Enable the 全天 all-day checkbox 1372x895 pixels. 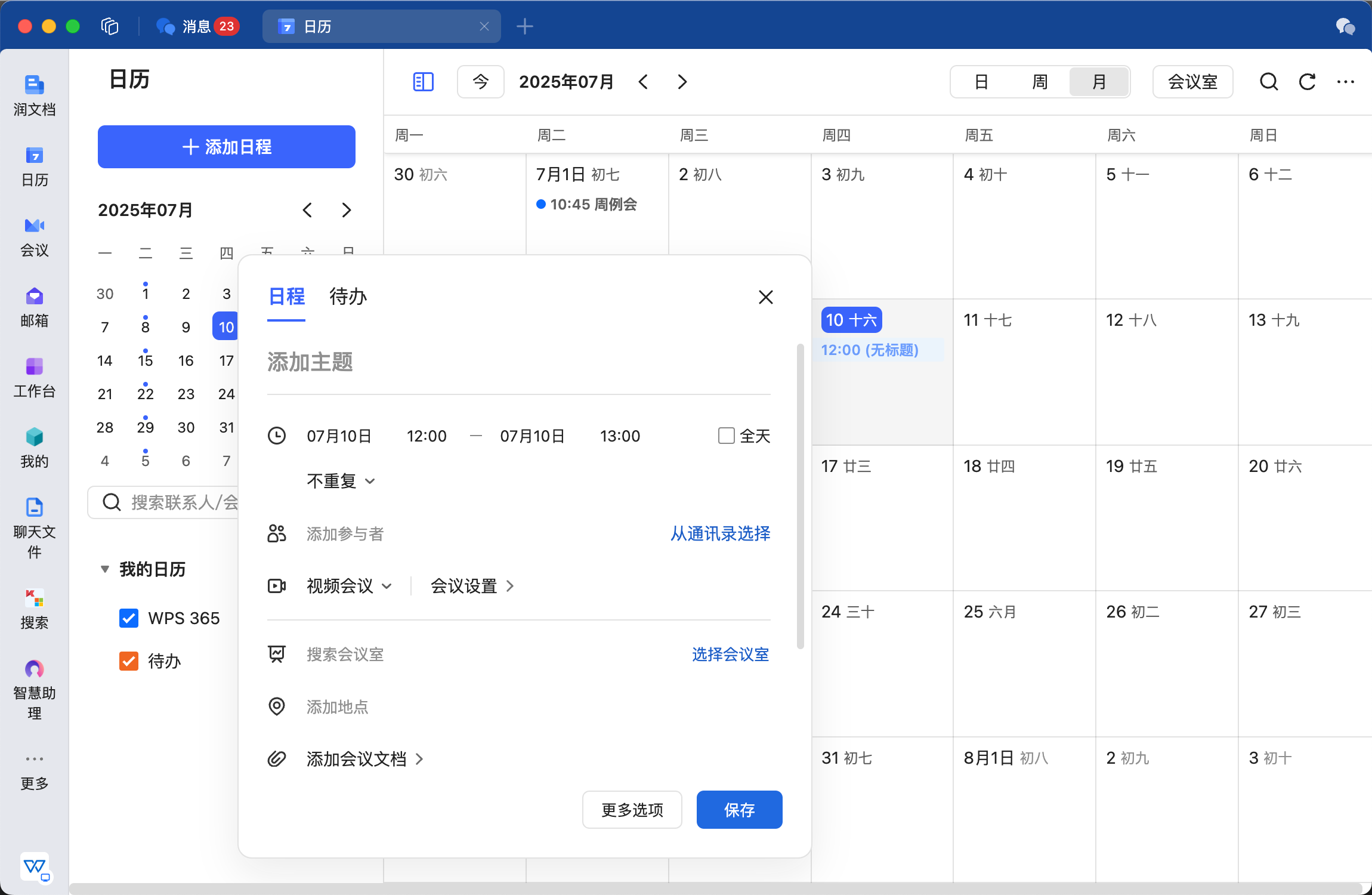[726, 436]
